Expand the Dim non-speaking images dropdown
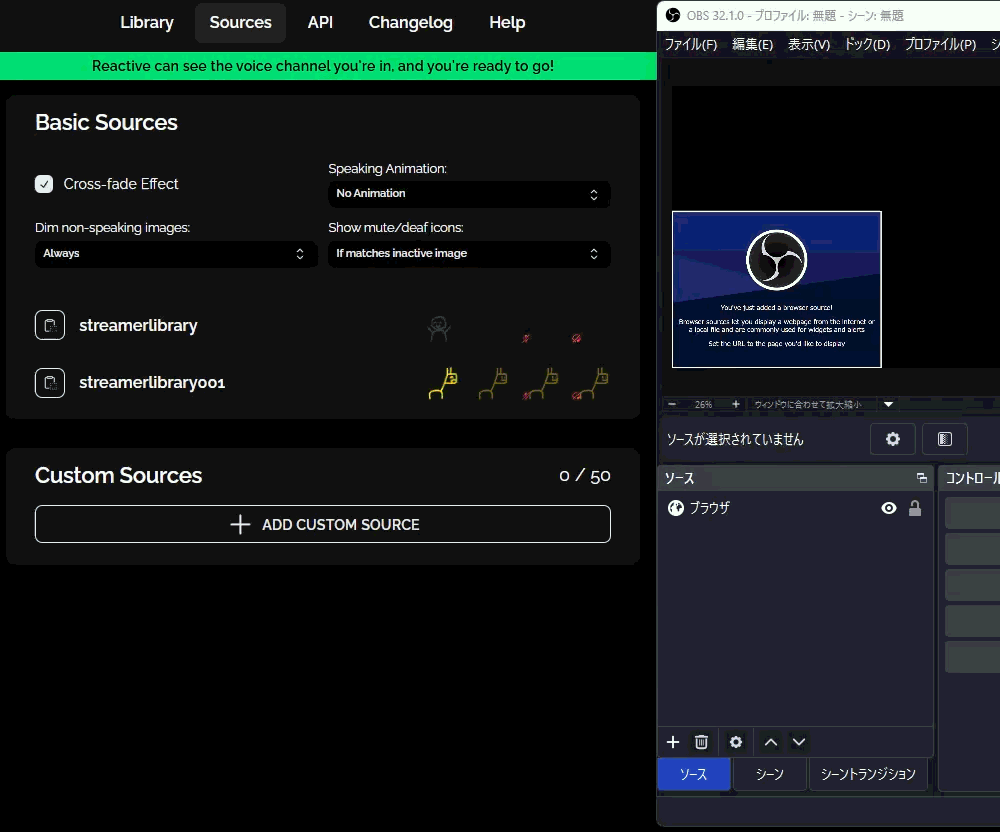The width and height of the screenshot is (1000, 832). [x=175, y=254]
